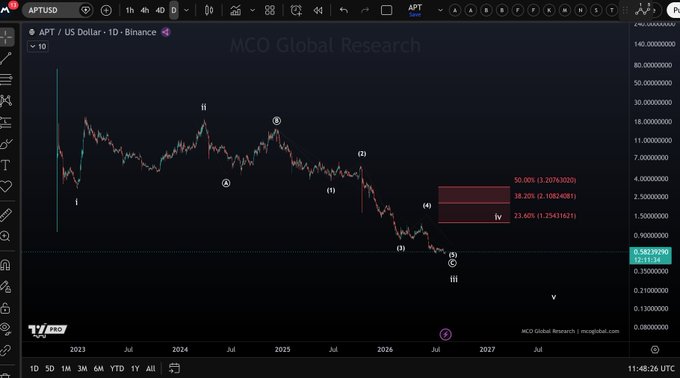680x378 pixels.
Task: Set the time range to 1M
Action: (66, 368)
